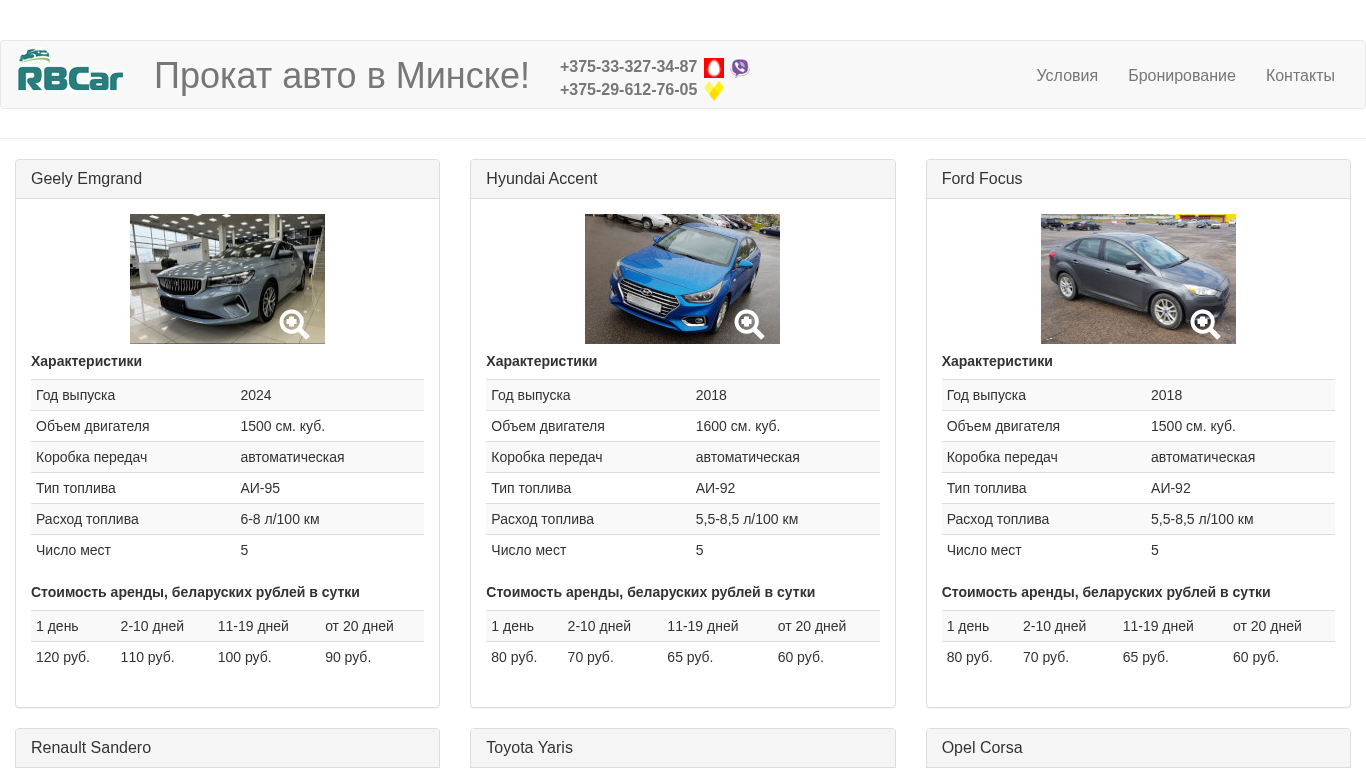Open the Бронирование menu item
1366x768 pixels.
pos(1182,76)
